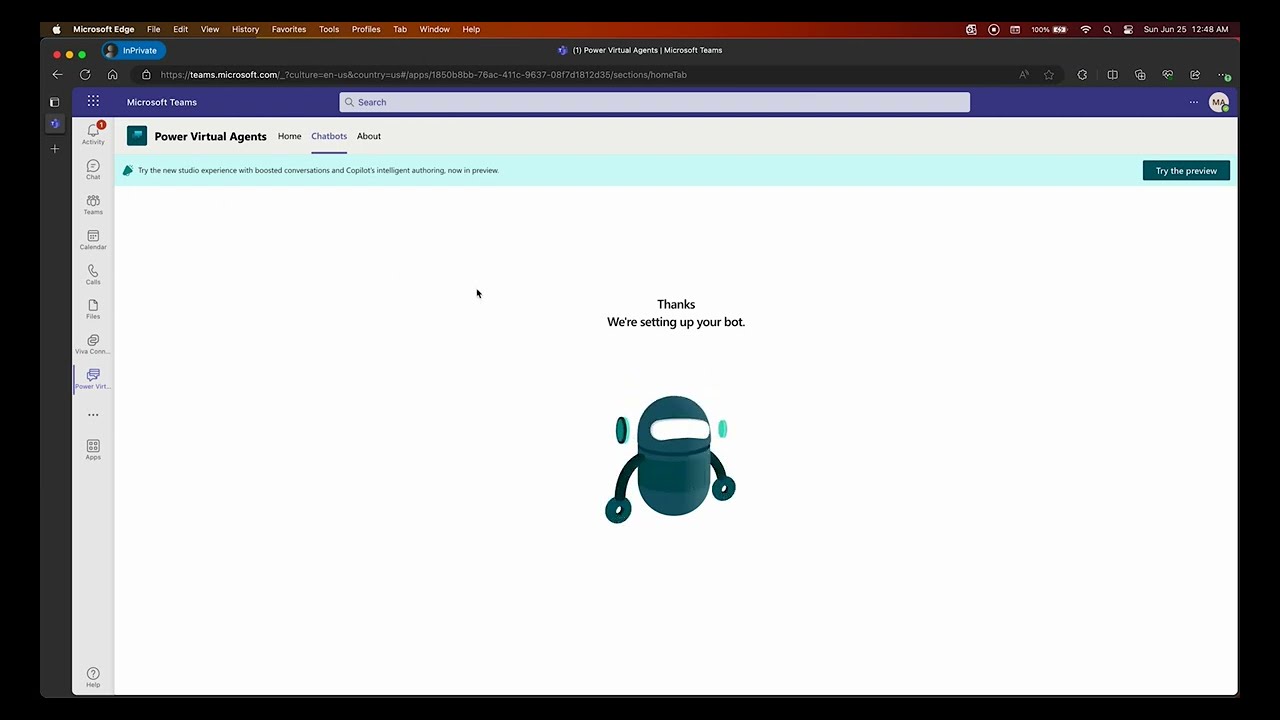Share this page using share icon

click(x=1195, y=74)
